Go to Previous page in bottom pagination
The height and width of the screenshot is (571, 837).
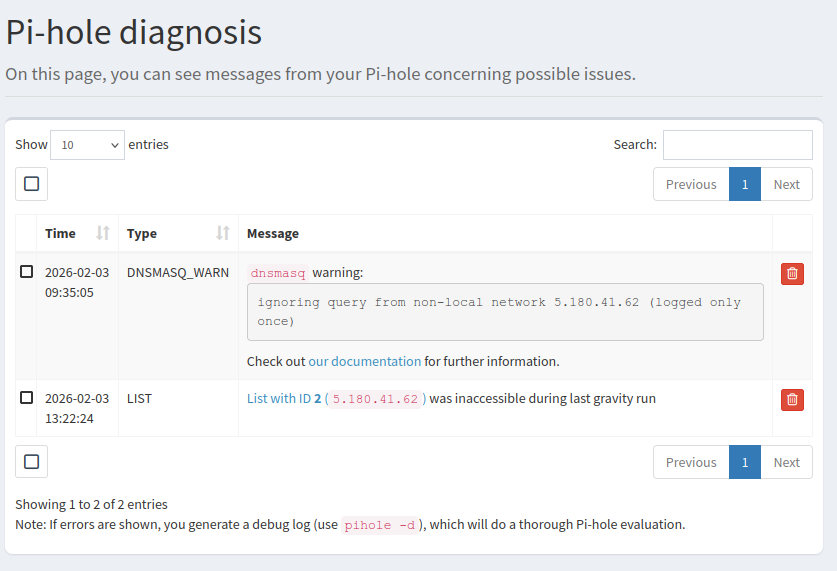click(x=691, y=462)
